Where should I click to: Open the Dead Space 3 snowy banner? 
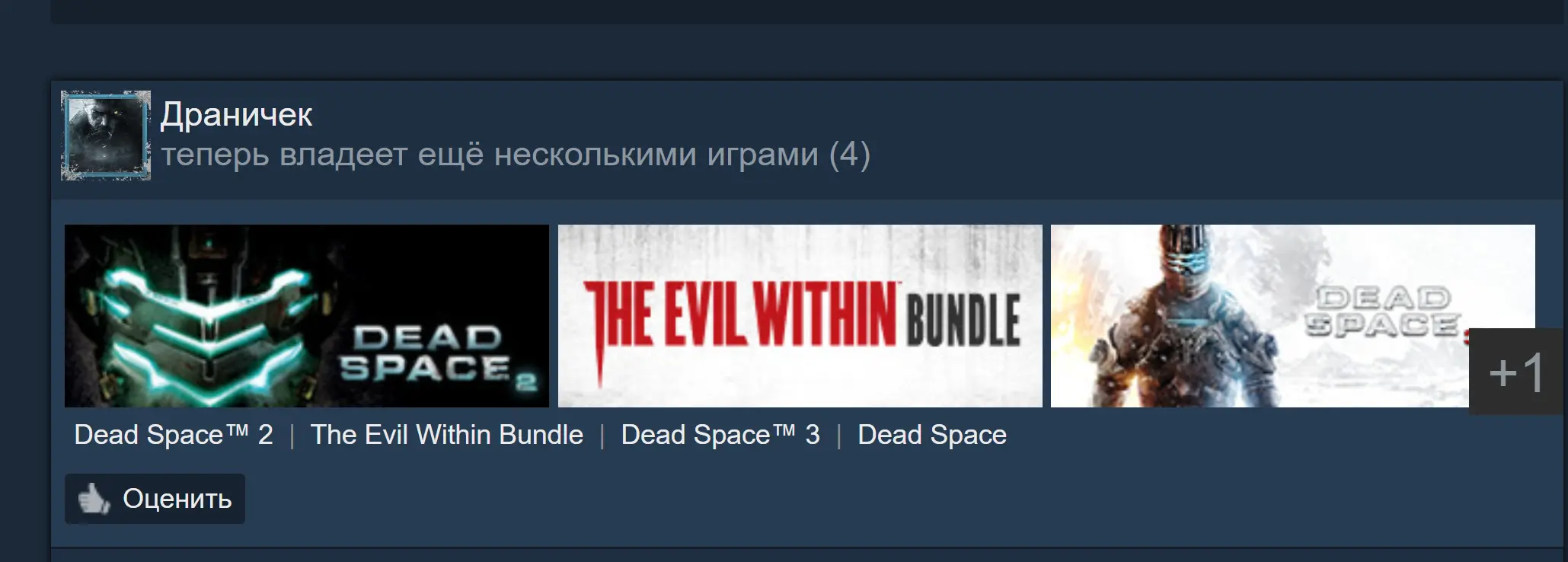[x=1260, y=316]
